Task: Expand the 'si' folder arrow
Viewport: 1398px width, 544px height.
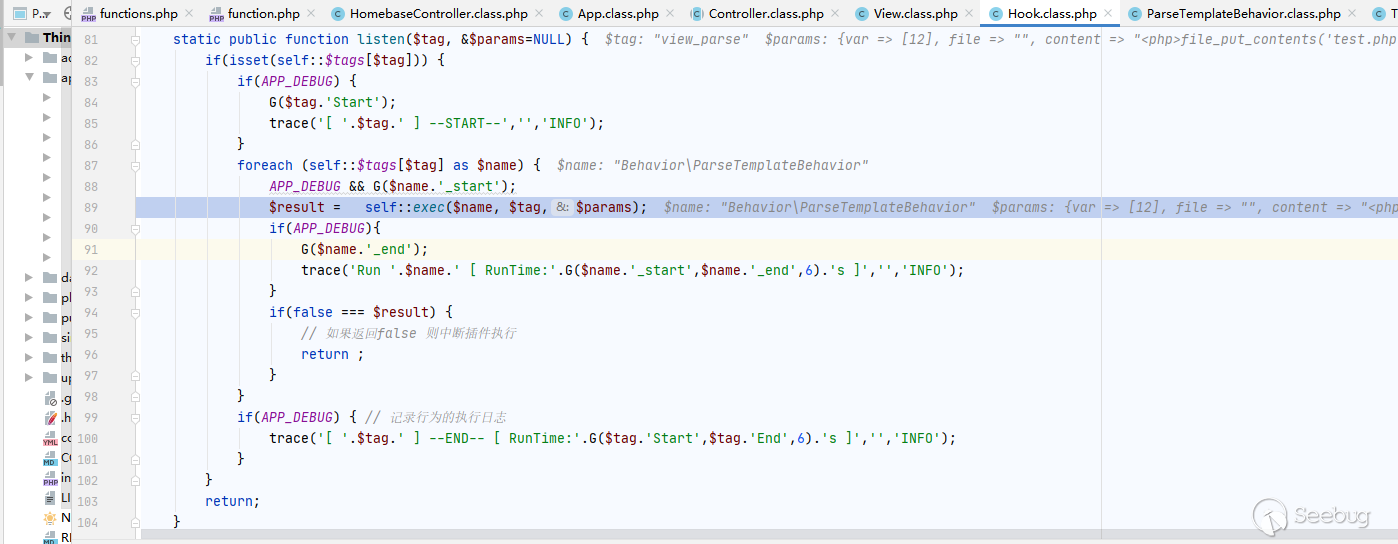Action: [28, 337]
